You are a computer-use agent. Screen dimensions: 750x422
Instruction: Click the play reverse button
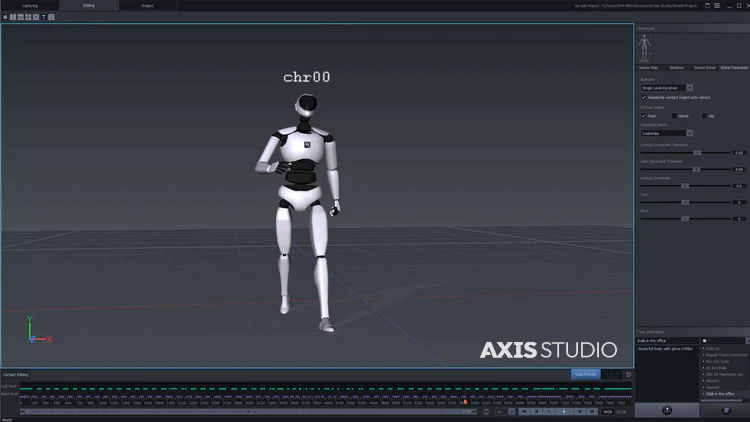tap(549, 411)
